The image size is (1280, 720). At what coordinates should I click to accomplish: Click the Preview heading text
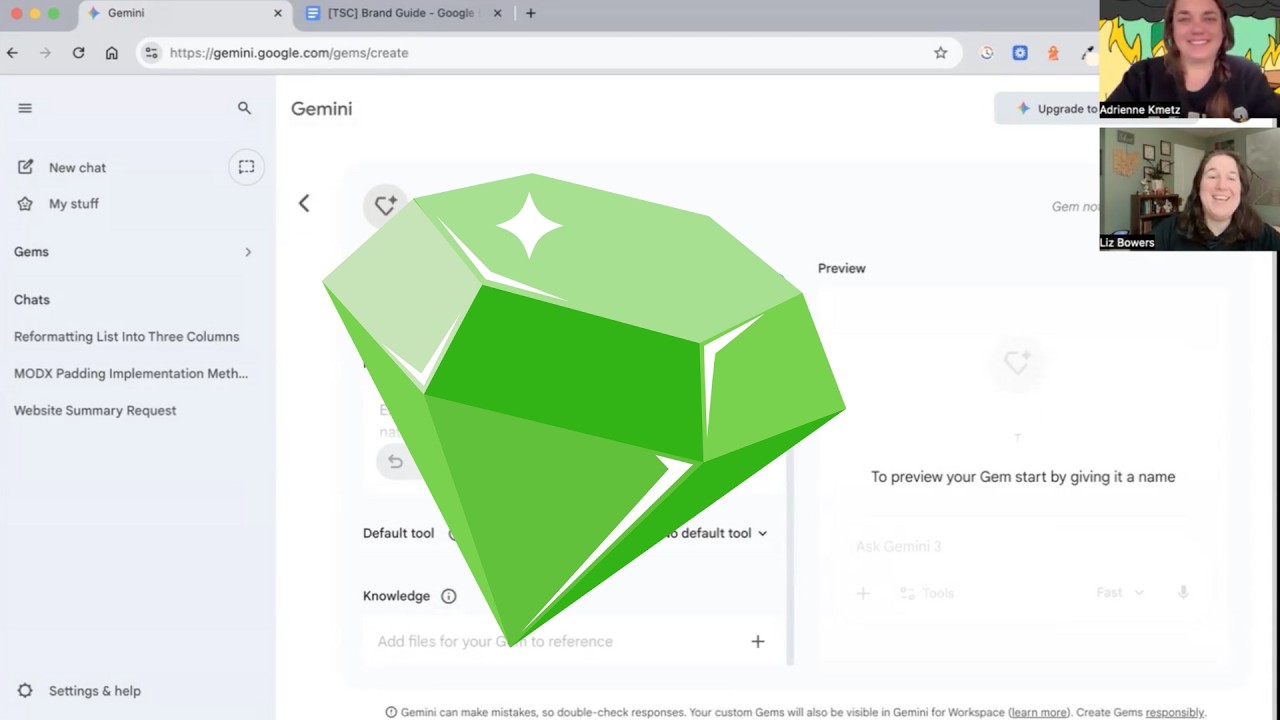click(842, 268)
